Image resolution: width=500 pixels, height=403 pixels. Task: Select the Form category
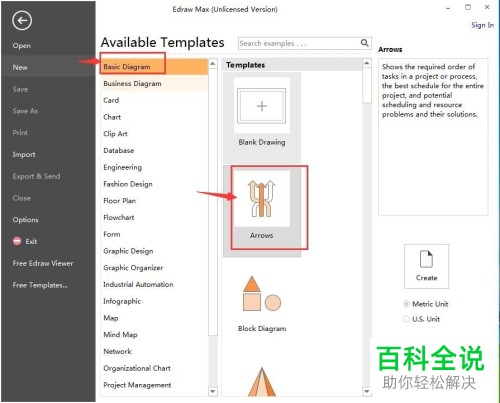click(x=112, y=234)
